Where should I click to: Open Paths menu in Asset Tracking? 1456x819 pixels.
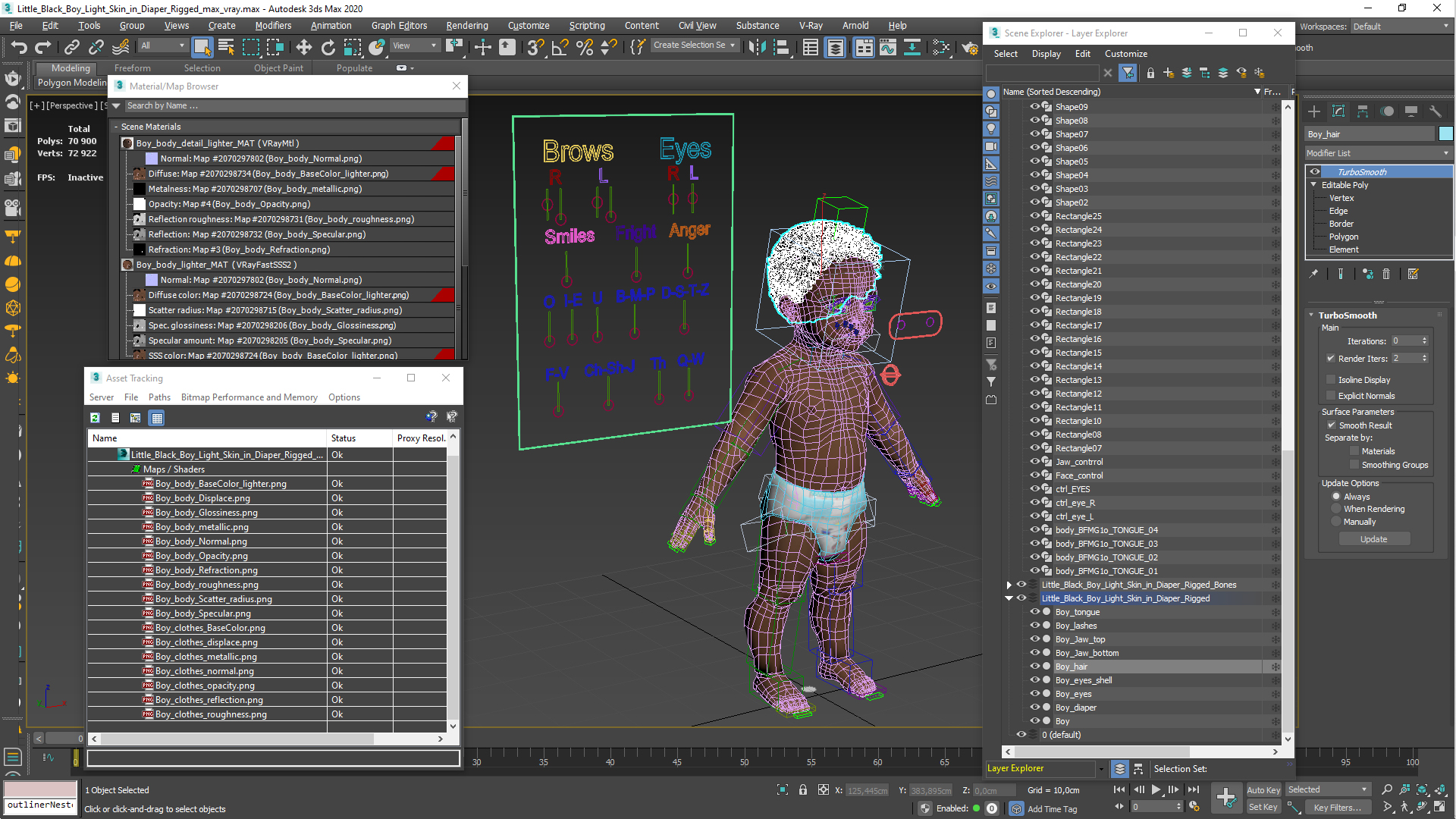(159, 397)
